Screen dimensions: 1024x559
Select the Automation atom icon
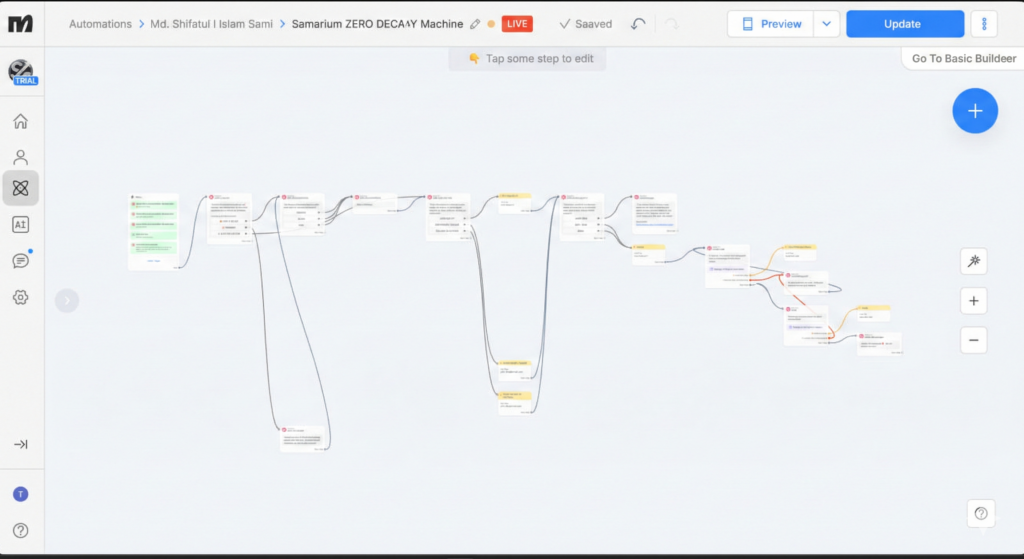pyautogui.click(x=20, y=188)
